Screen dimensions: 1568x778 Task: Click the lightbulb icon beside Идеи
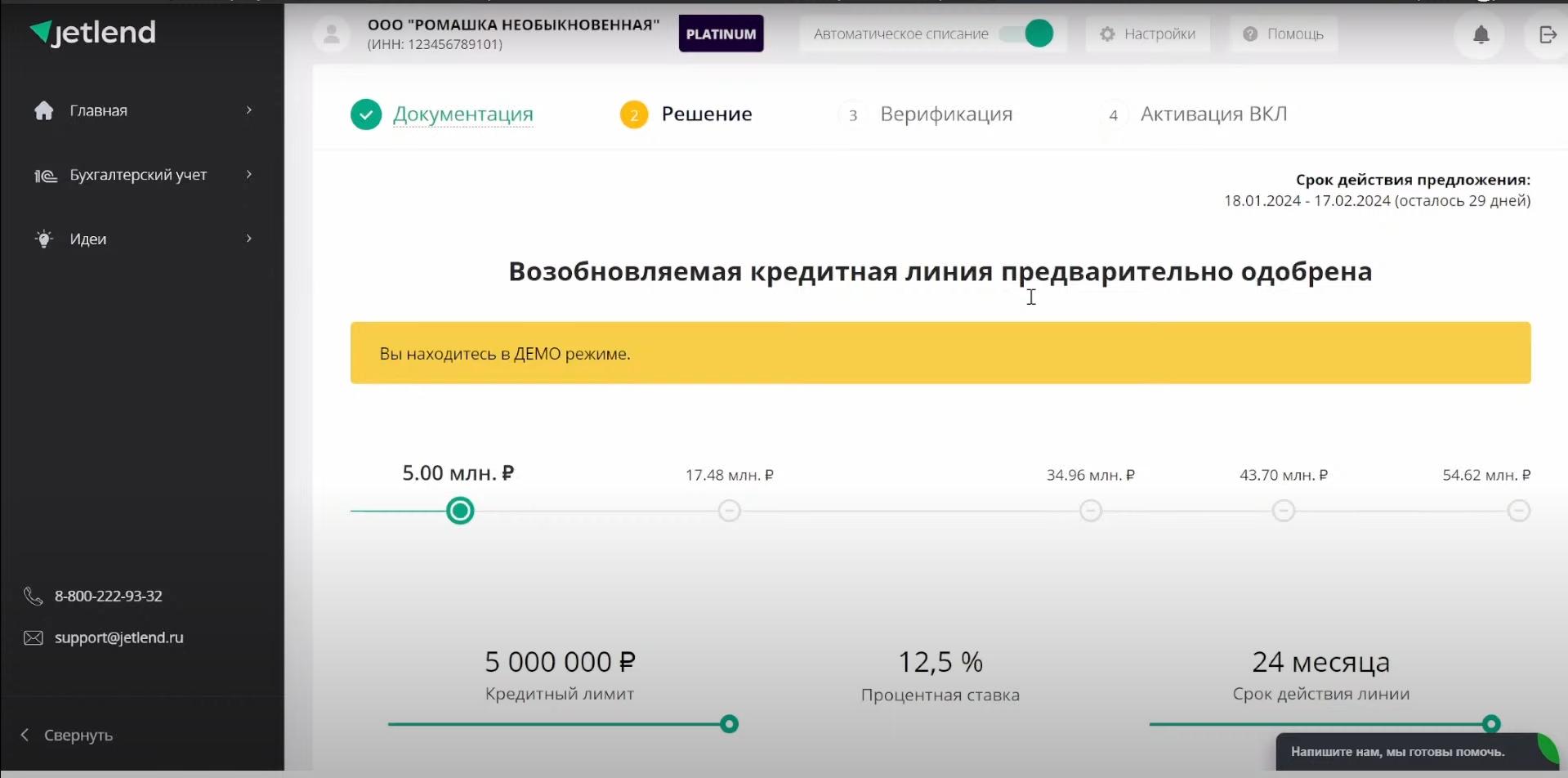click(44, 239)
